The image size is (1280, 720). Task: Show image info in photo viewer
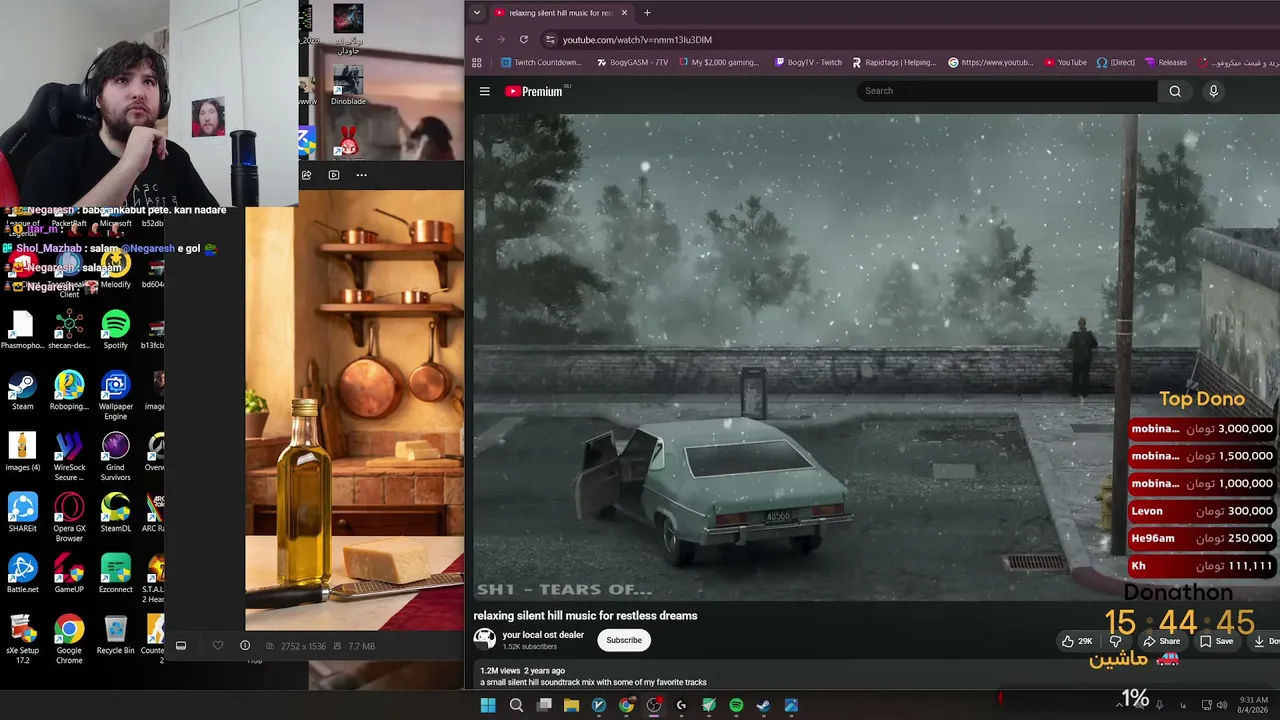245,646
